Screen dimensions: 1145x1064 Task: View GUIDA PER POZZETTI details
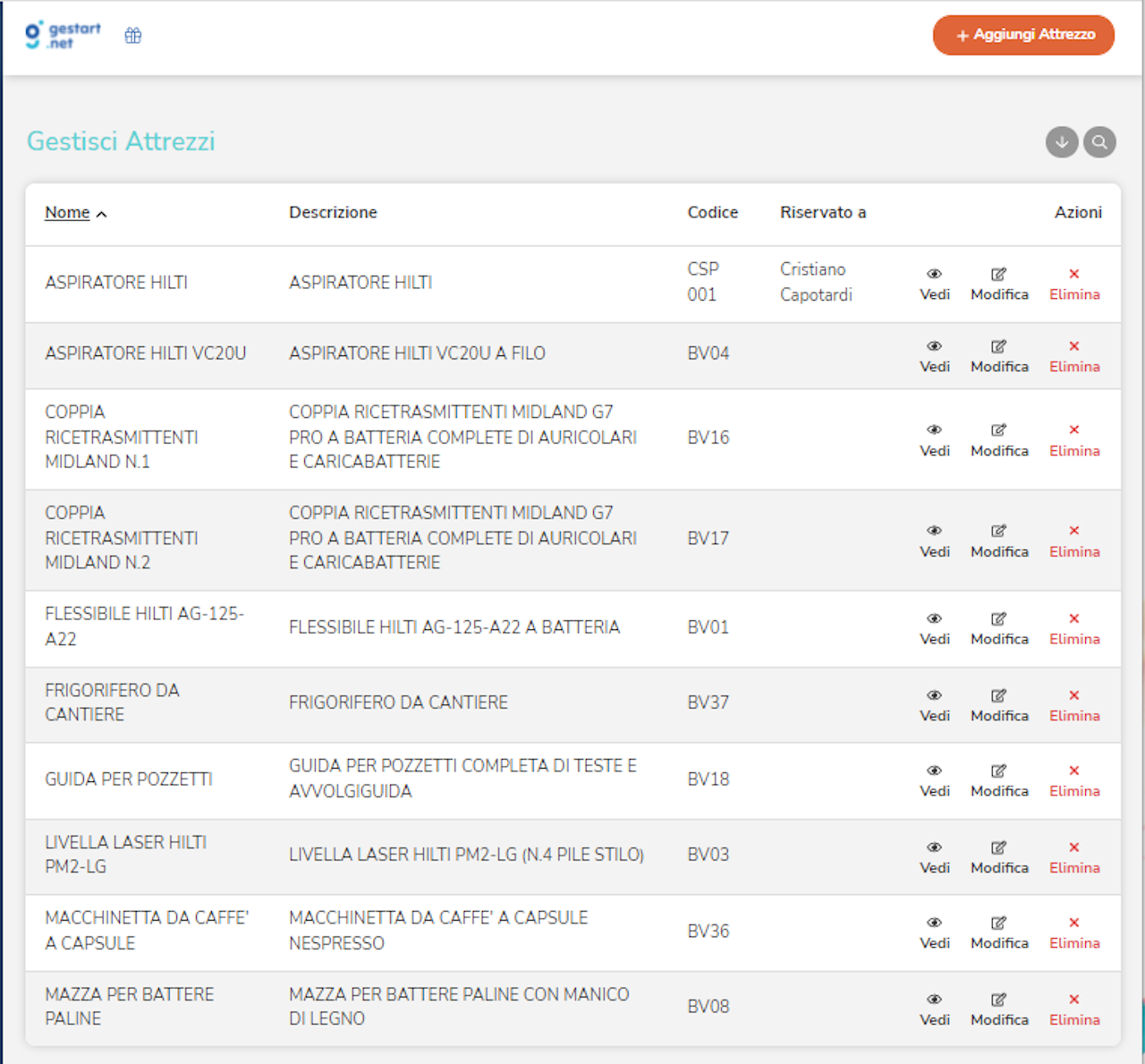click(934, 780)
